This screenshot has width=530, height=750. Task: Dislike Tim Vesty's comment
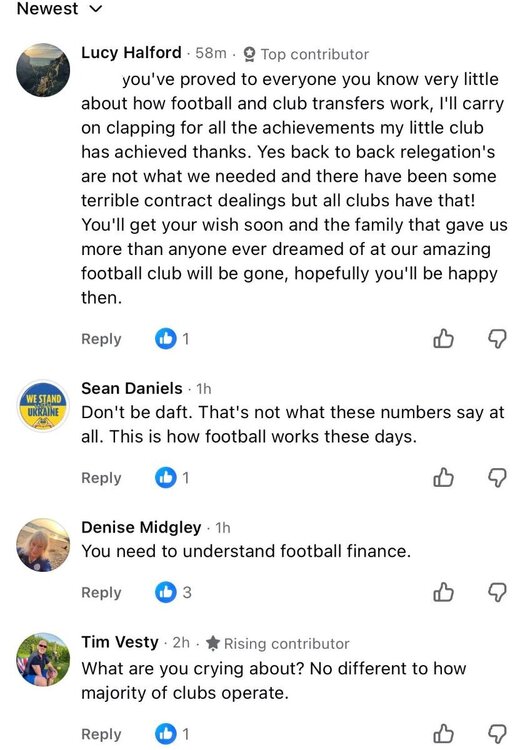coord(497,734)
